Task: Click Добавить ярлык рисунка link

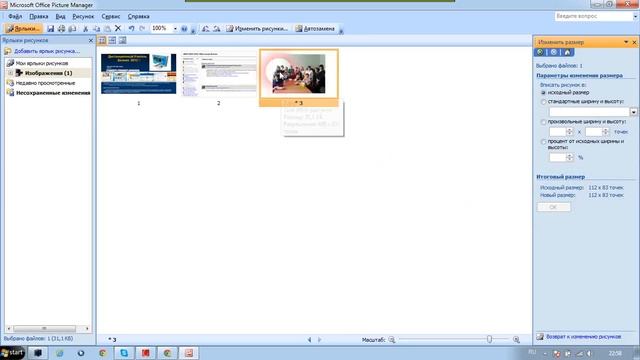Action: pos(47,51)
